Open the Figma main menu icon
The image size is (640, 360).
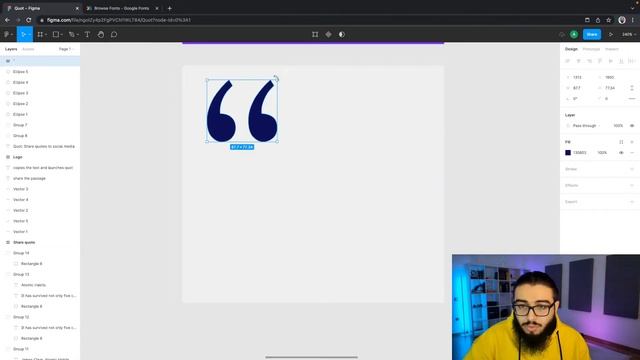(7, 35)
